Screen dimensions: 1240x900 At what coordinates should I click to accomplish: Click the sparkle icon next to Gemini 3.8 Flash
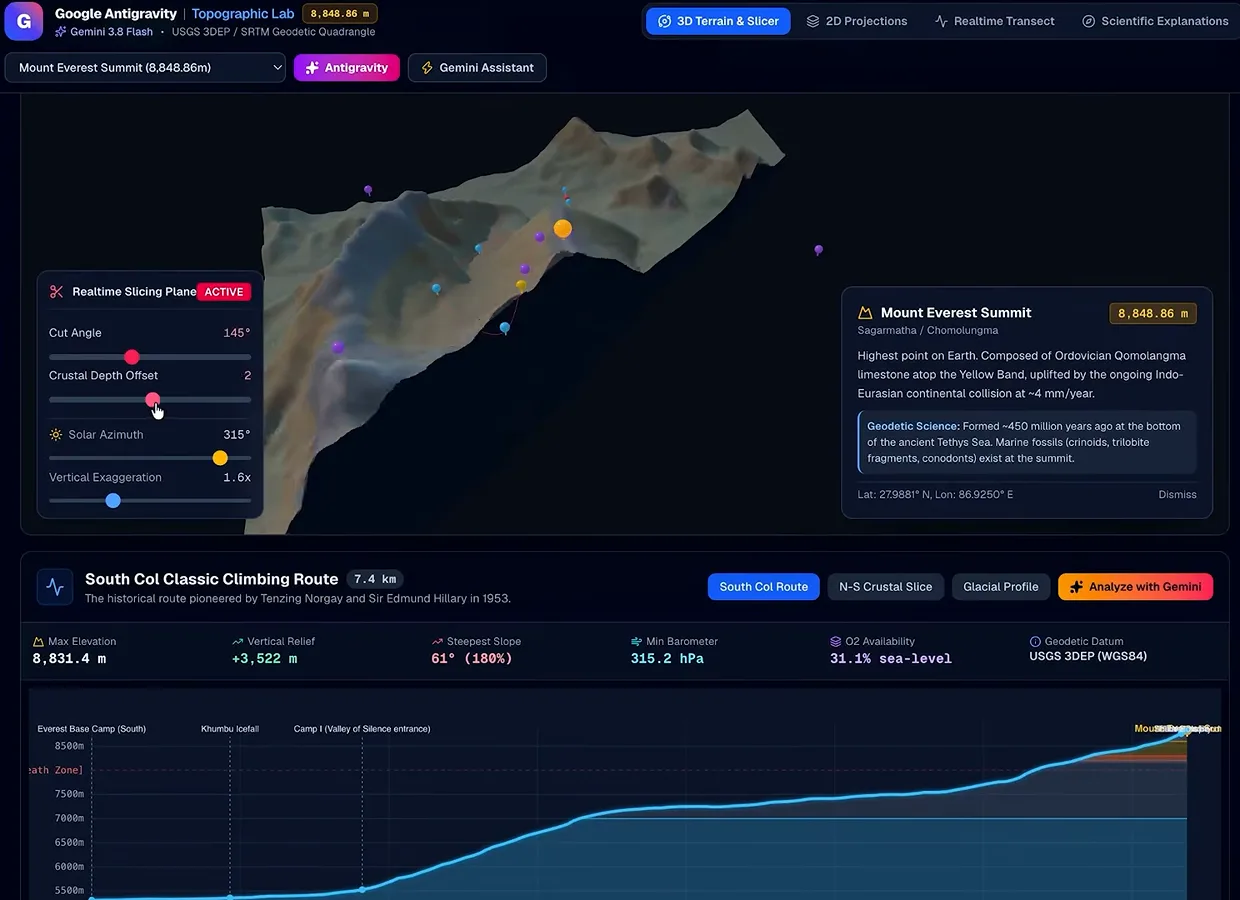(61, 32)
